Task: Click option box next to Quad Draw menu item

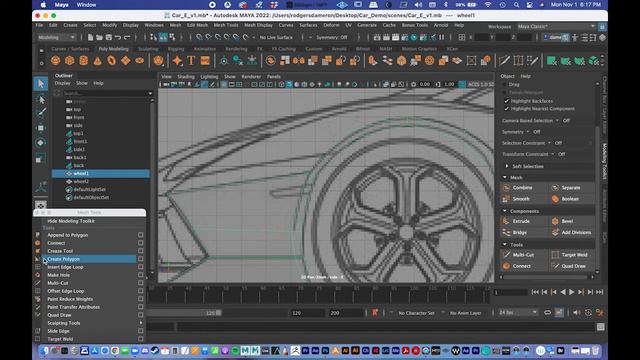Action: click(x=140, y=315)
